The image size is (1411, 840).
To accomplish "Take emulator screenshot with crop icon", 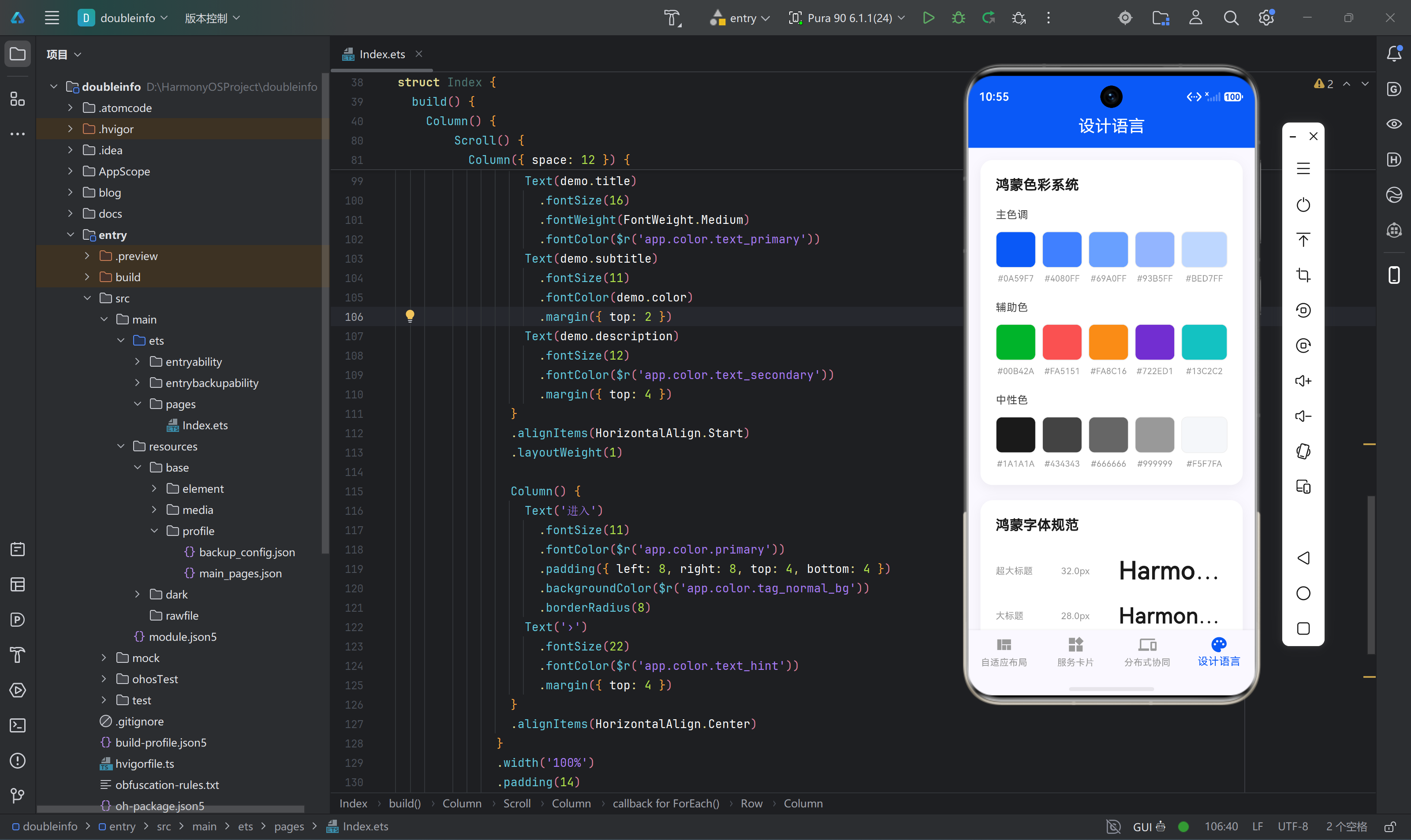I will [x=1303, y=275].
